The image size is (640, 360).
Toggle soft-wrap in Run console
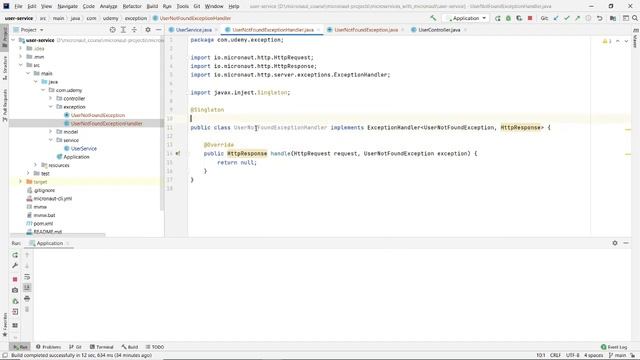[x=27, y=277]
